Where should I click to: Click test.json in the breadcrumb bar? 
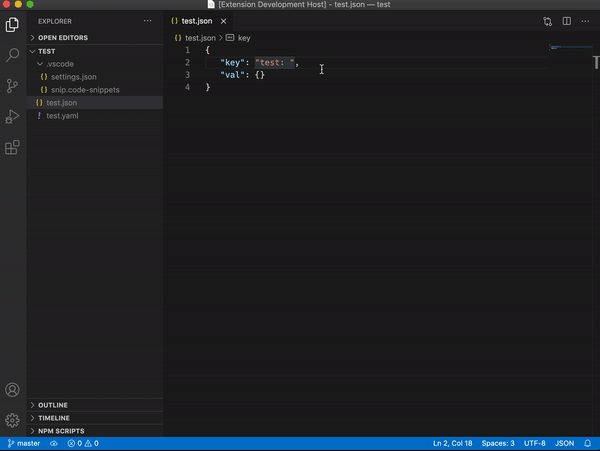(195, 38)
